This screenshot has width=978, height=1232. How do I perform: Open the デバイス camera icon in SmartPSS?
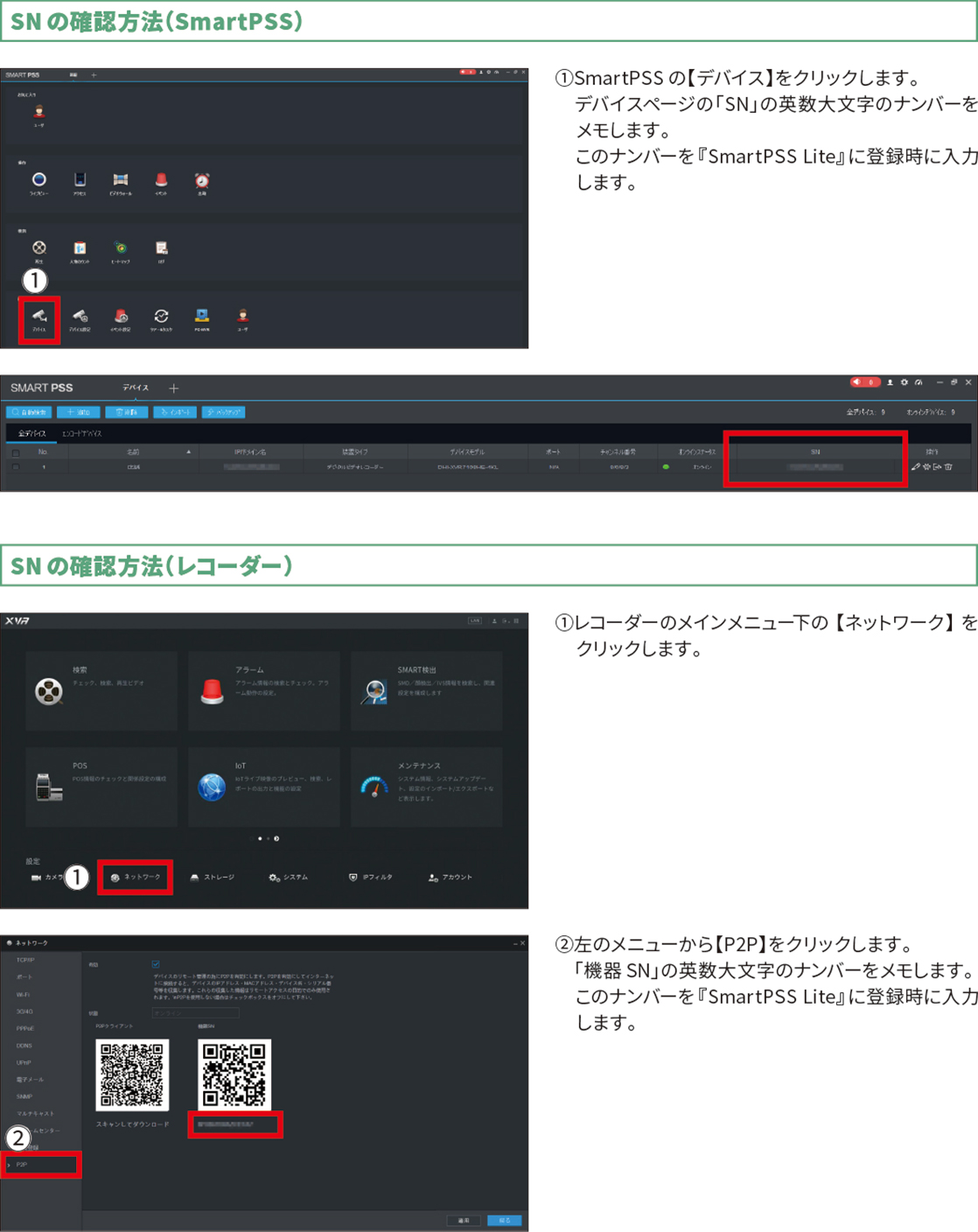click(39, 318)
